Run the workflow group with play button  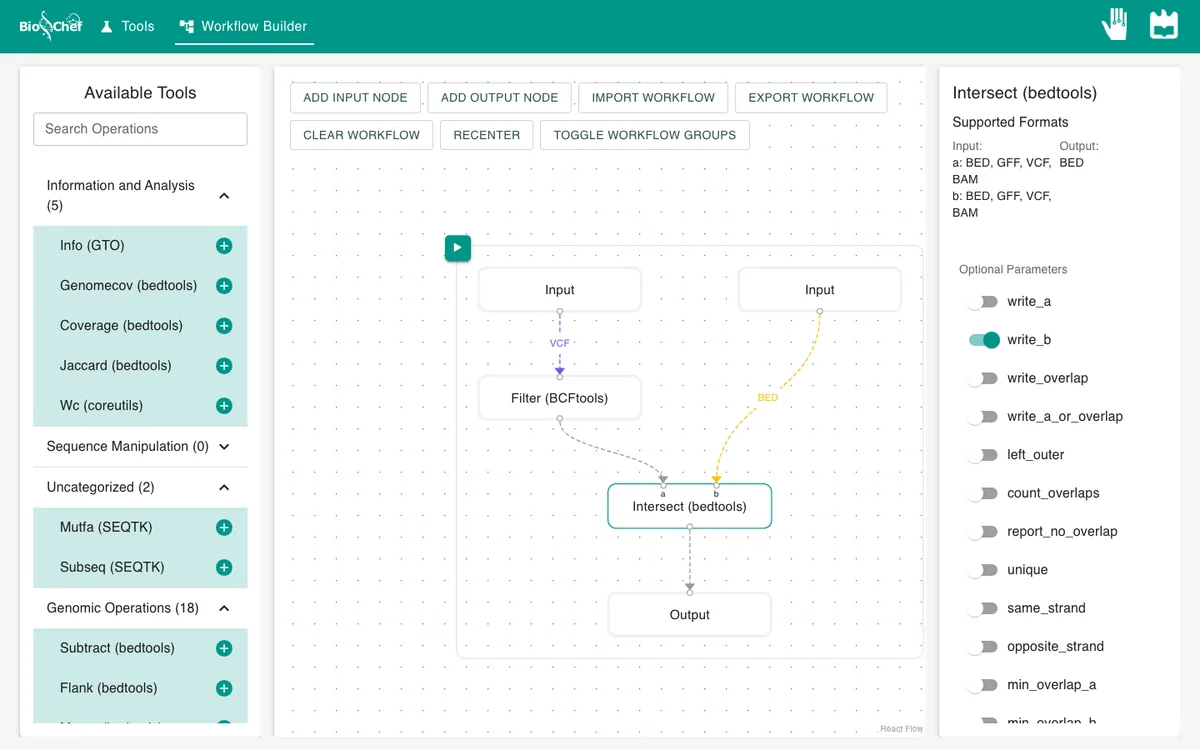[x=458, y=247]
